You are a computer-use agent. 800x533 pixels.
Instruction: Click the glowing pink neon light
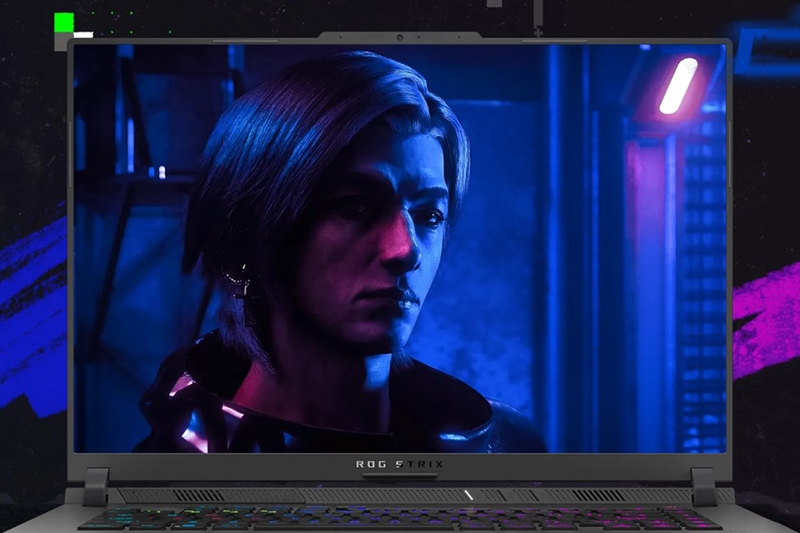point(678,85)
